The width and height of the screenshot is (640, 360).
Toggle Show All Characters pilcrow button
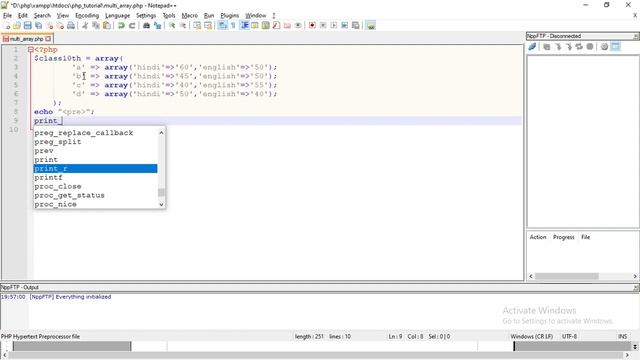click(x=233, y=26)
